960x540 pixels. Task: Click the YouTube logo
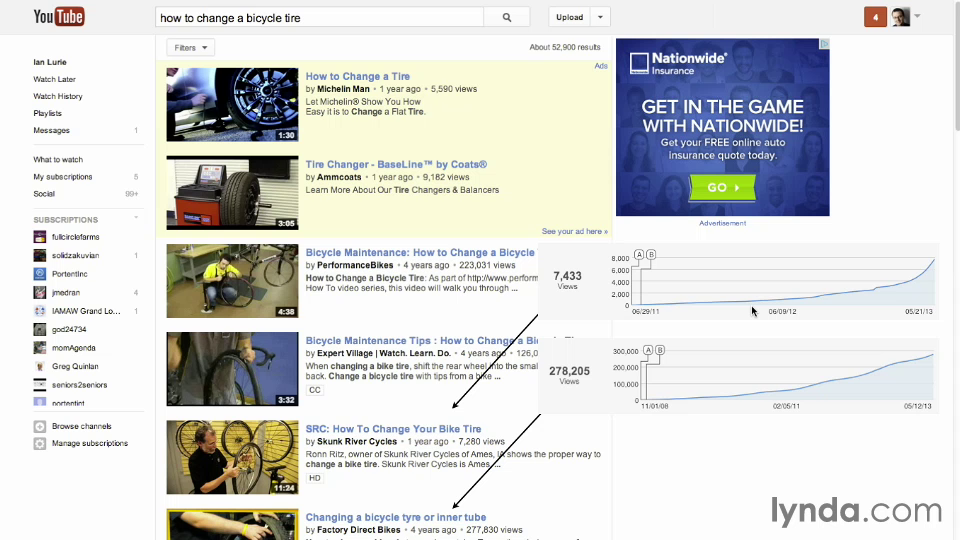[x=59, y=17]
